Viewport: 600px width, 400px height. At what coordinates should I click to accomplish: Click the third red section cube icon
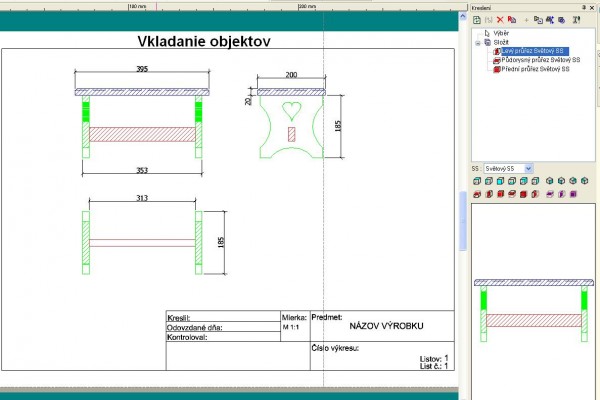point(500,193)
